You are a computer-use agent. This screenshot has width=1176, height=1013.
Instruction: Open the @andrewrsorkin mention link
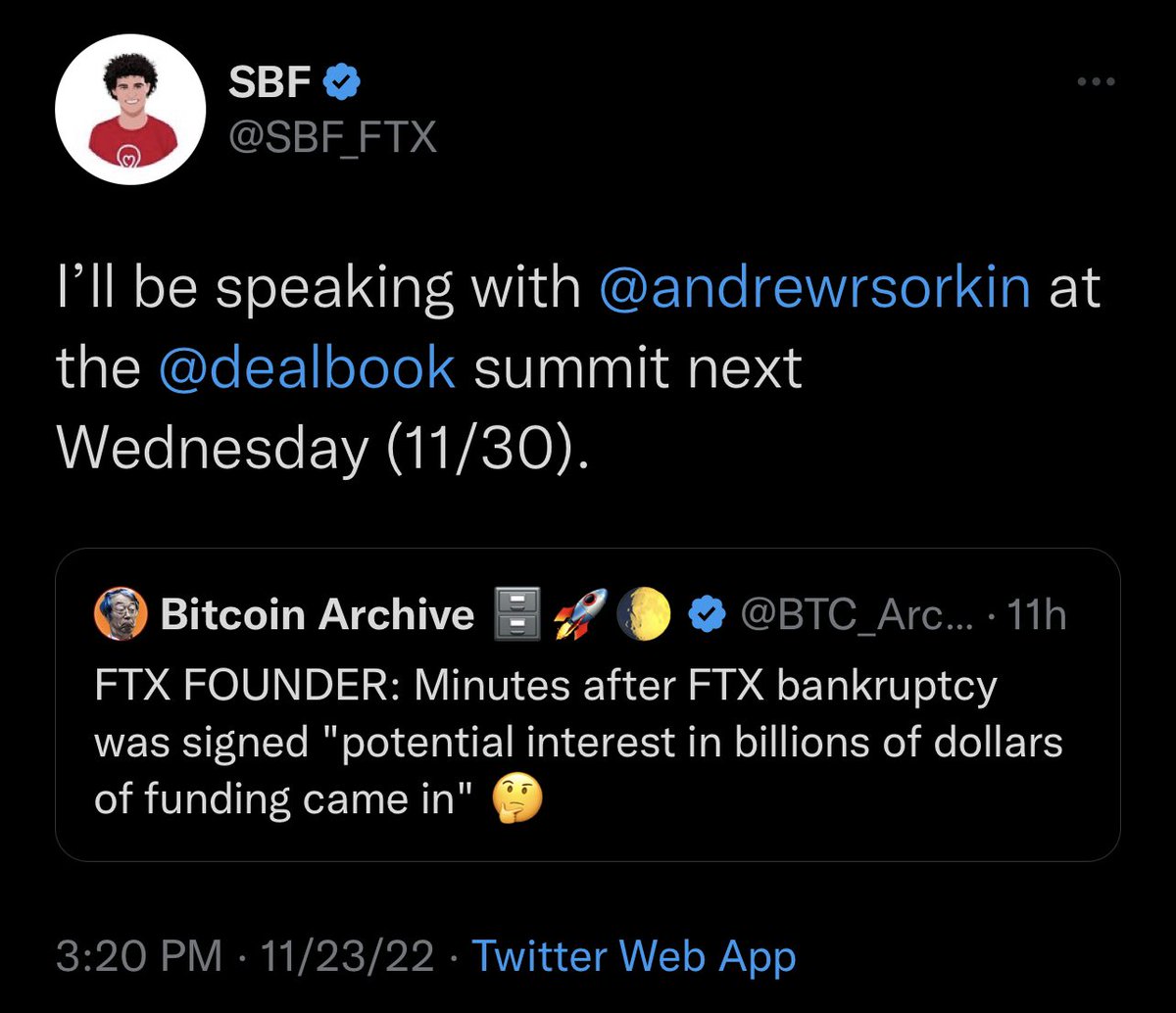click(x=813, y=289)
